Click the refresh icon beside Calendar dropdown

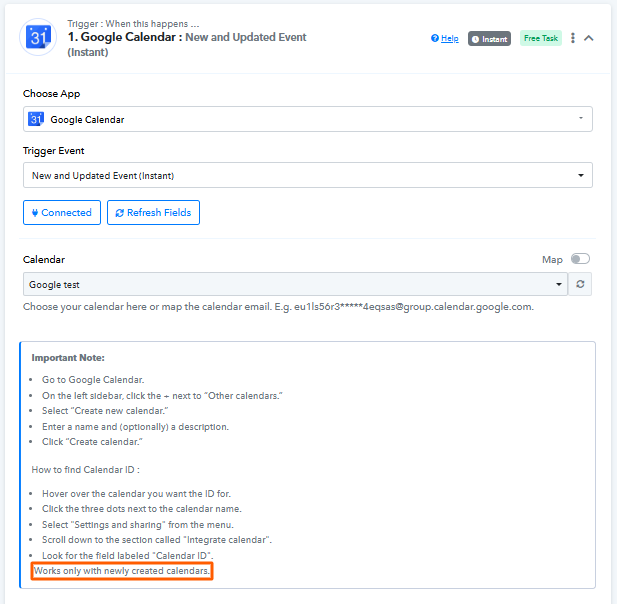[580, 284]
